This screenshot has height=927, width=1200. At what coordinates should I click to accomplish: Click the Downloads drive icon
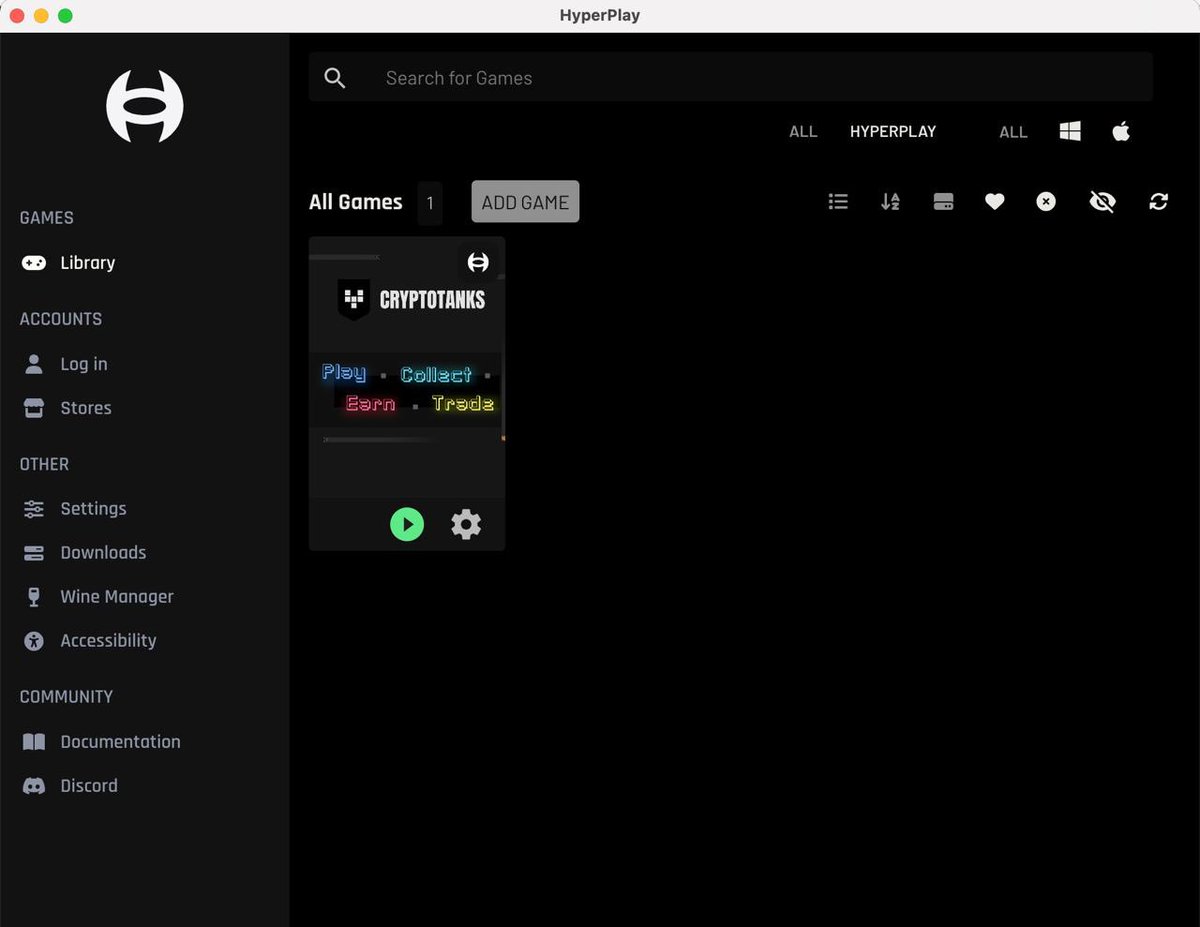coord(34,553)
